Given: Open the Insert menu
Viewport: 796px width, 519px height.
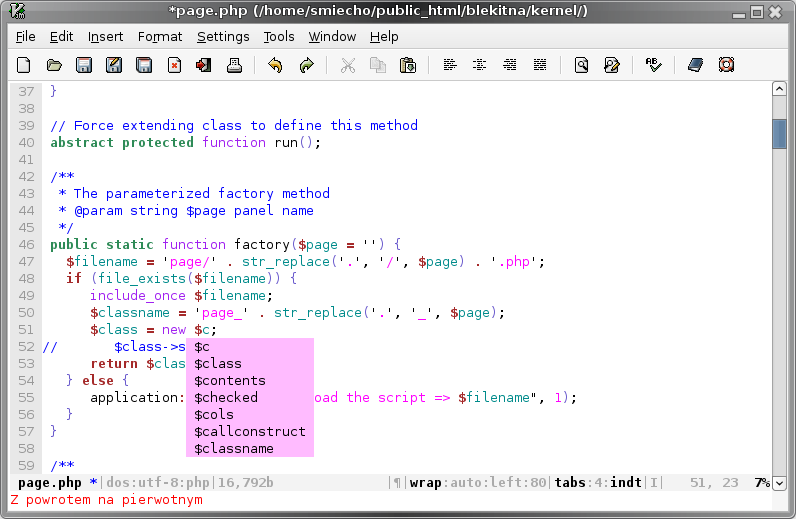Looking at the screenshot, I should pyautogui.click(x=105, y=37).
